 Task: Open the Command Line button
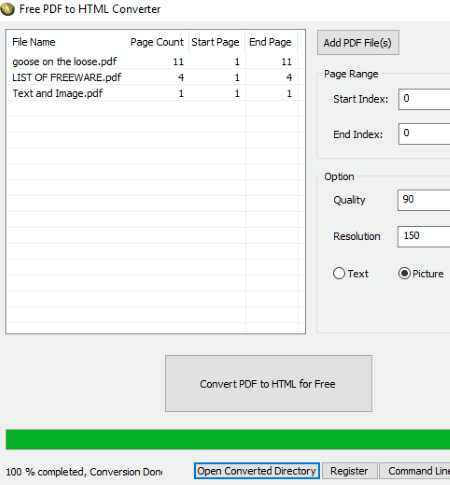click(x=415, y=471)
